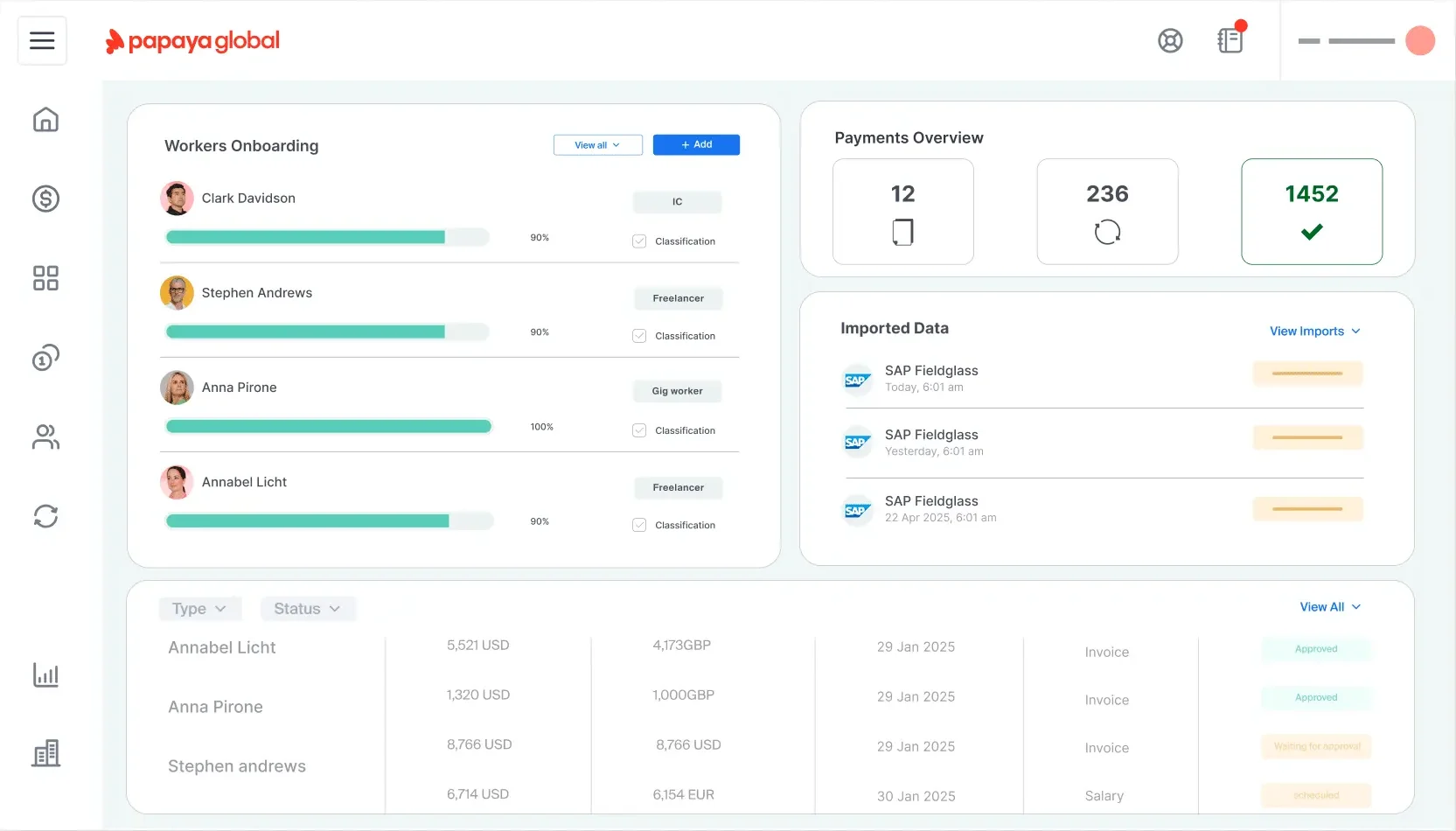The width and height of the screenshot is (1456, 831).
Task: Open Annabel Licht in payments table
Action: [x=222, y=647]
